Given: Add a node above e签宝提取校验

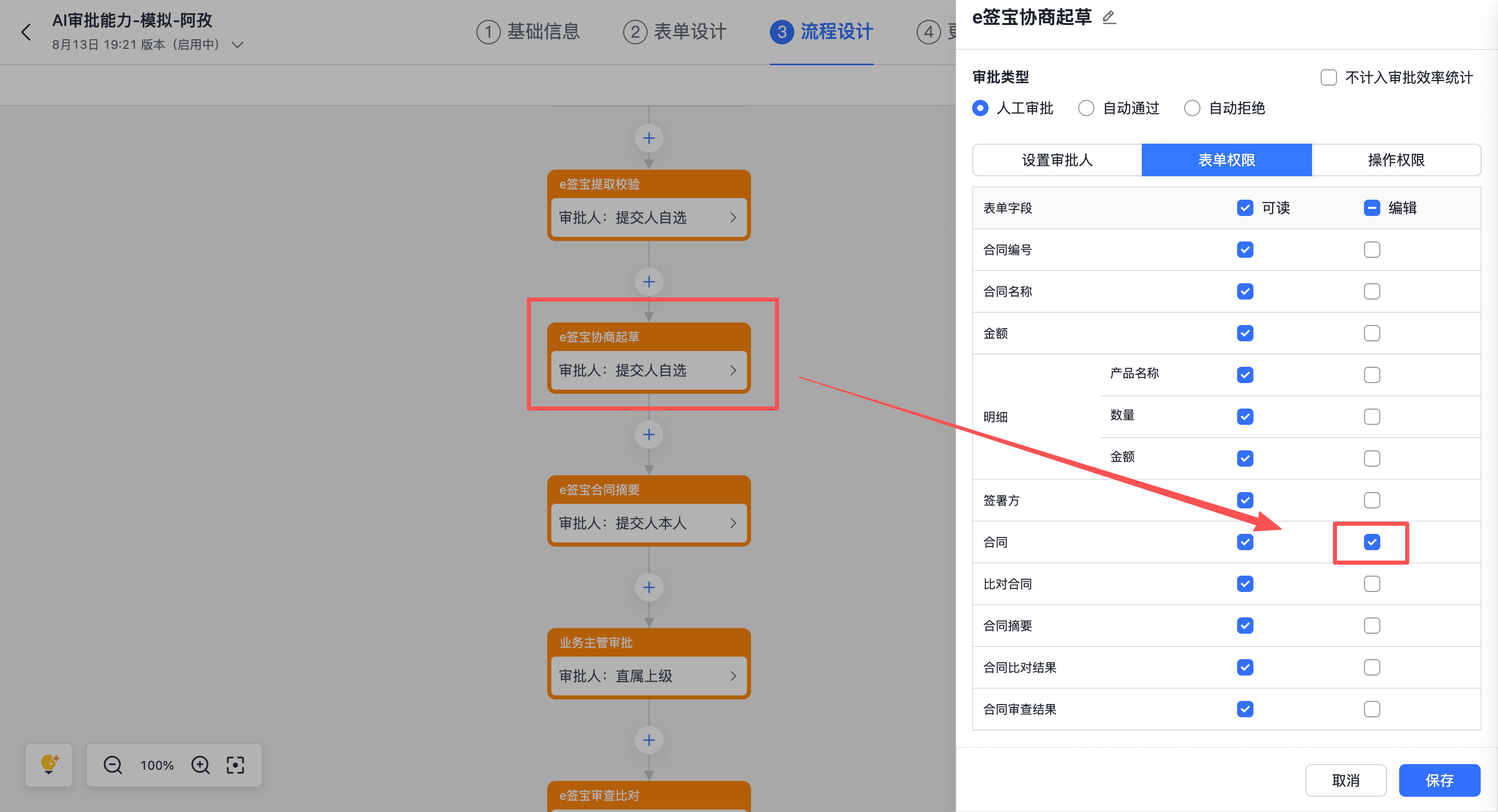Looking at the screenshot, I should coord(649,139).
